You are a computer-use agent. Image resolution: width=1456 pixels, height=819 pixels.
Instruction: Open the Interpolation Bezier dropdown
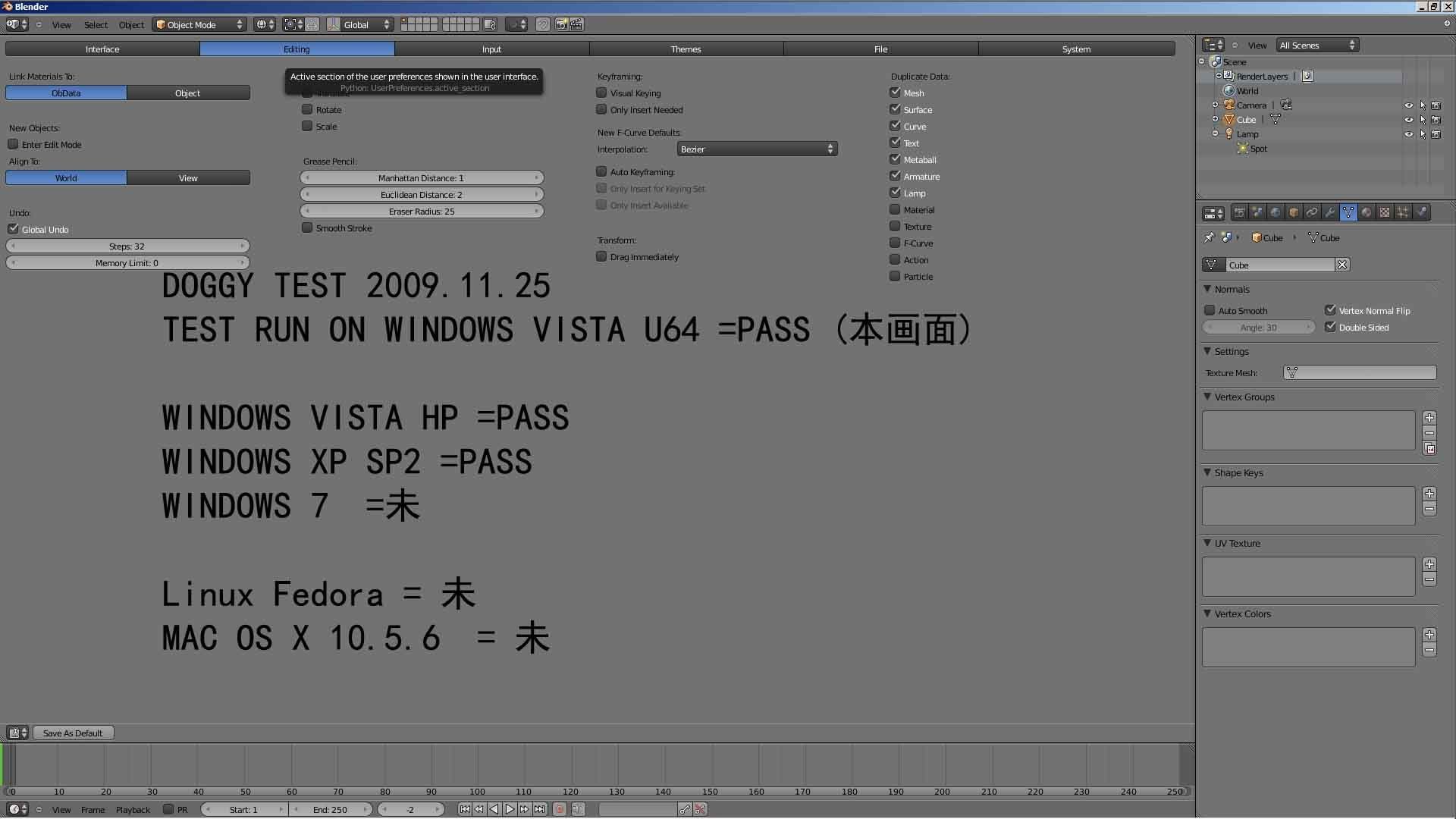coord(756,149)
